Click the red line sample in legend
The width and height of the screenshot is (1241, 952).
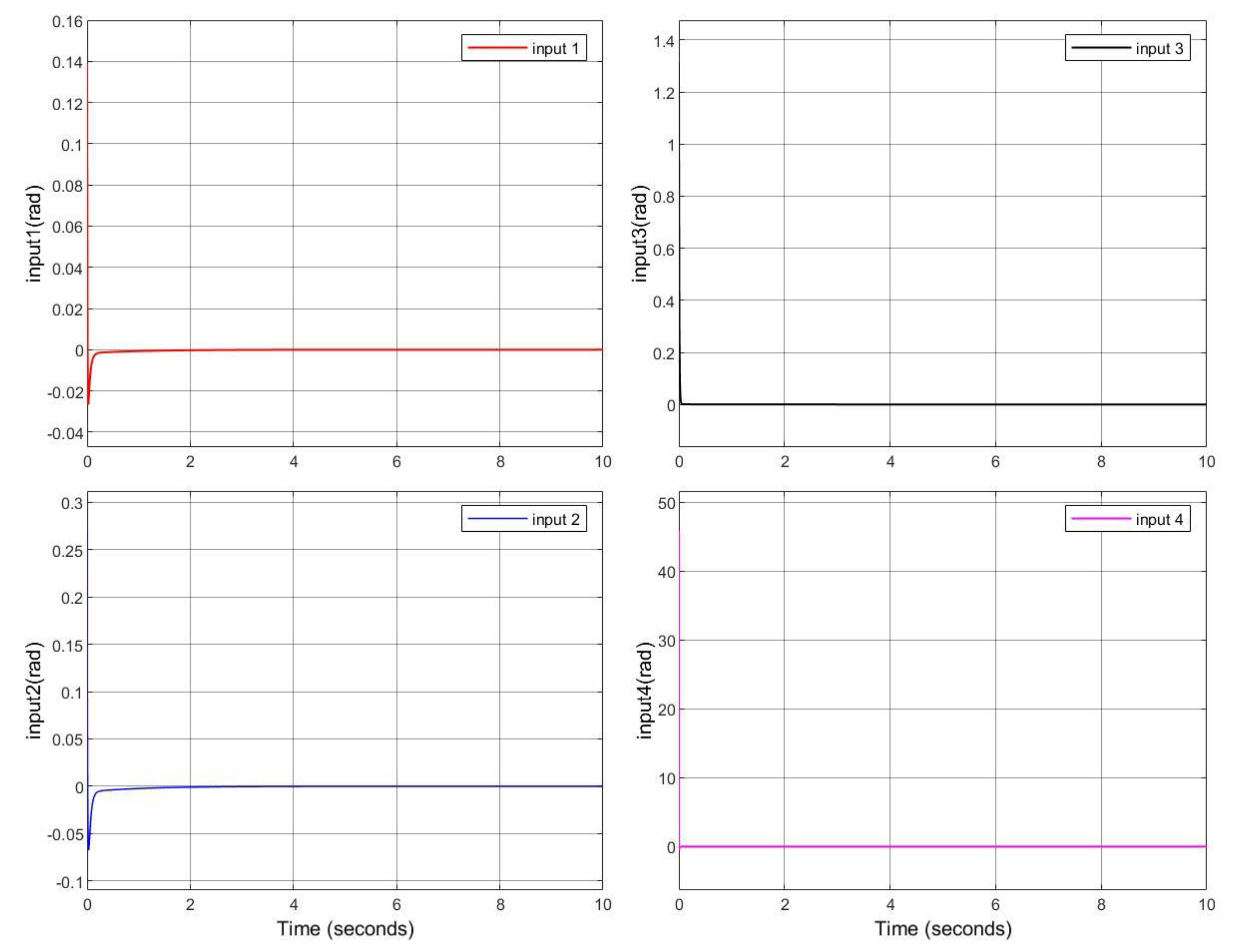pyautogui.click(x=497, y=48)
